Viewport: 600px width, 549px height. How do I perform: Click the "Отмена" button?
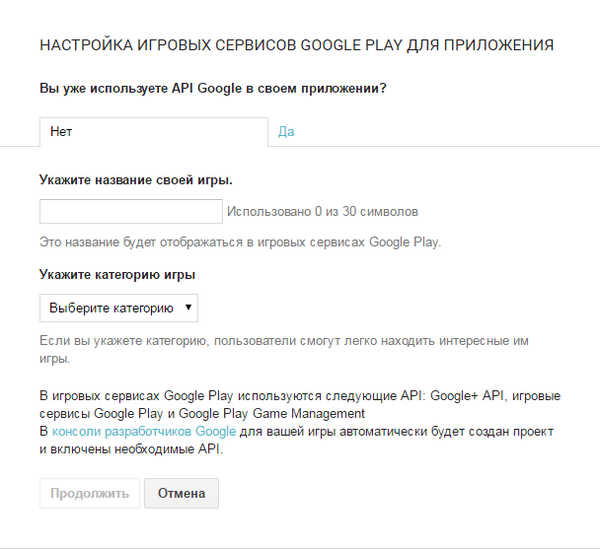[181, 493]
